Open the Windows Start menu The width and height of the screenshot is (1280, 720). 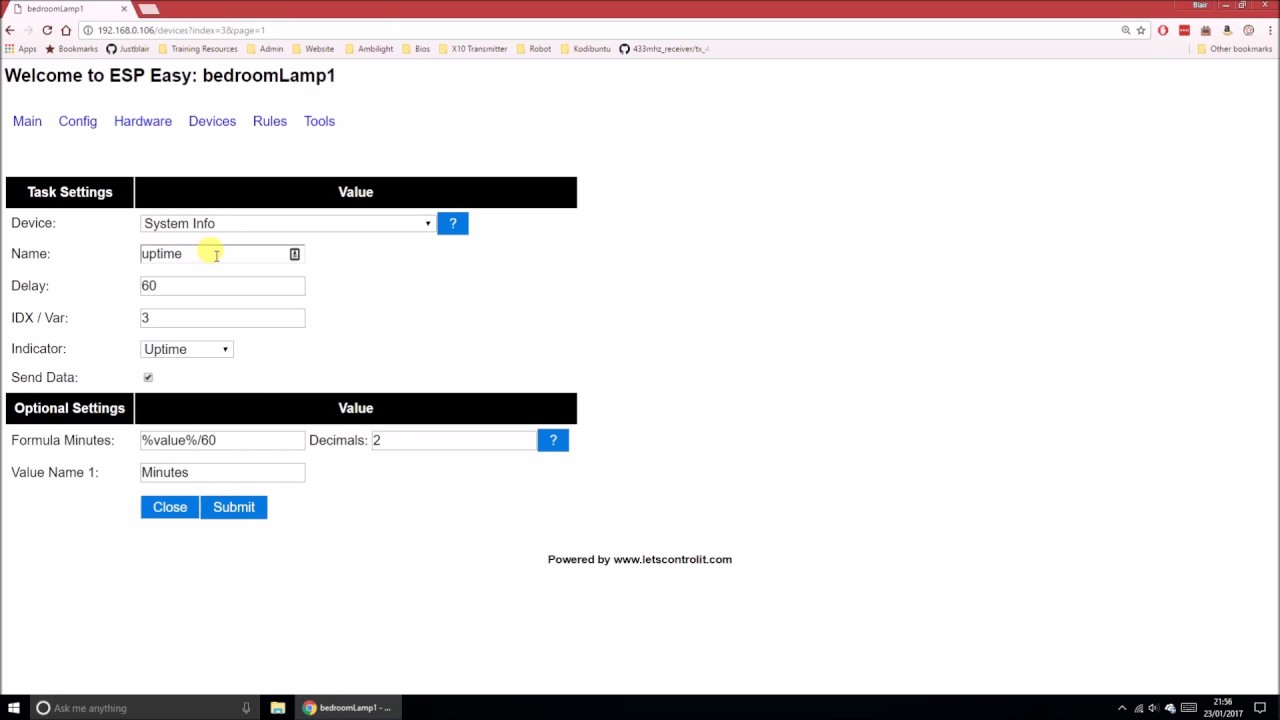[14, 708]
